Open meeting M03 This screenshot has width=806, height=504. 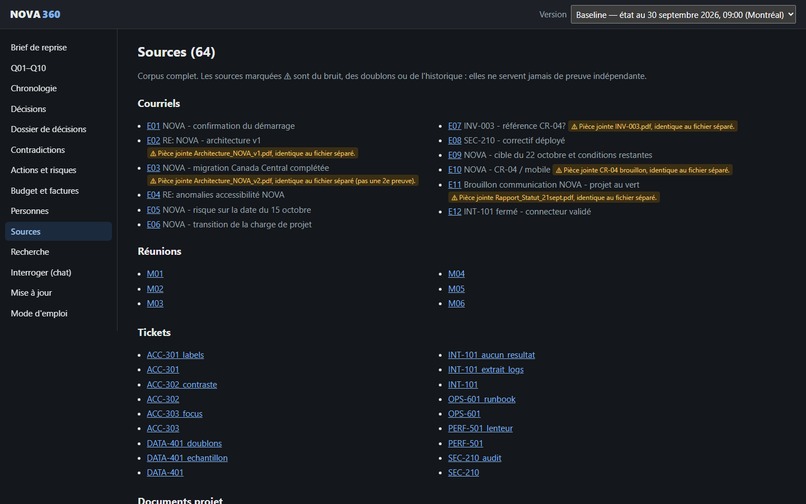[155, 303]
